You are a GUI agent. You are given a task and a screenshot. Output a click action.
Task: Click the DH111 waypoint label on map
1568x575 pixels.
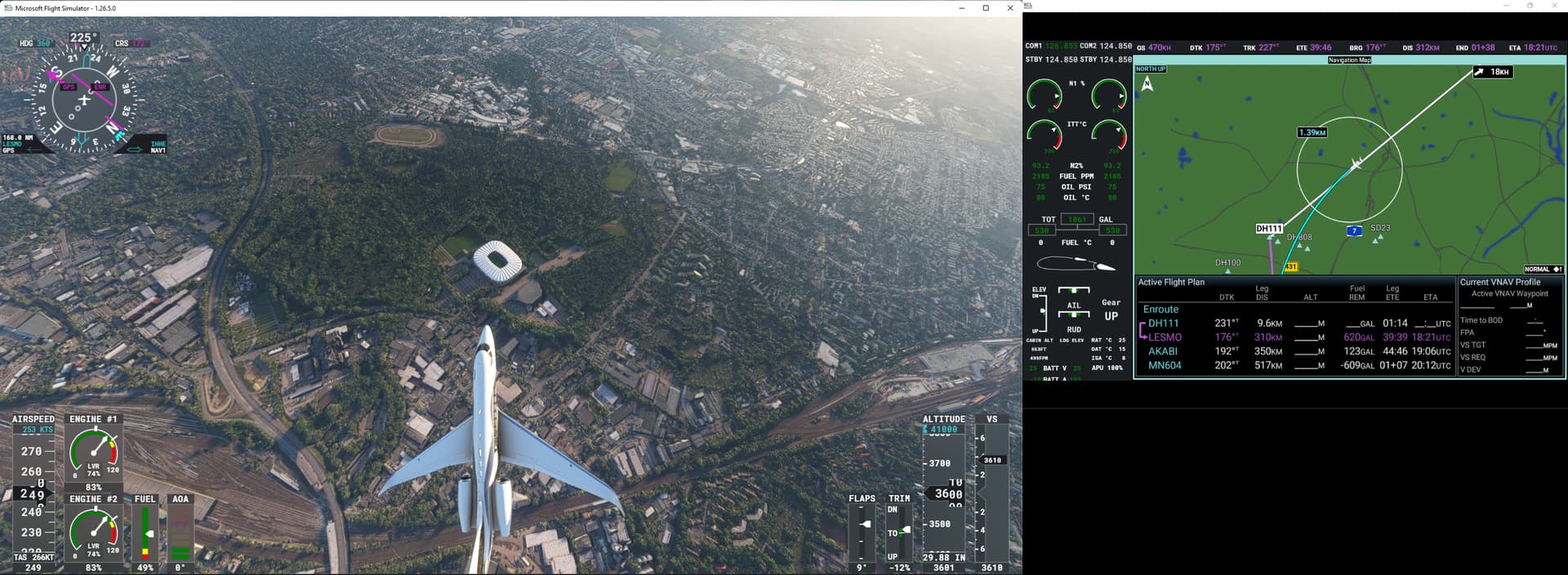click(x=1268, y=229)
